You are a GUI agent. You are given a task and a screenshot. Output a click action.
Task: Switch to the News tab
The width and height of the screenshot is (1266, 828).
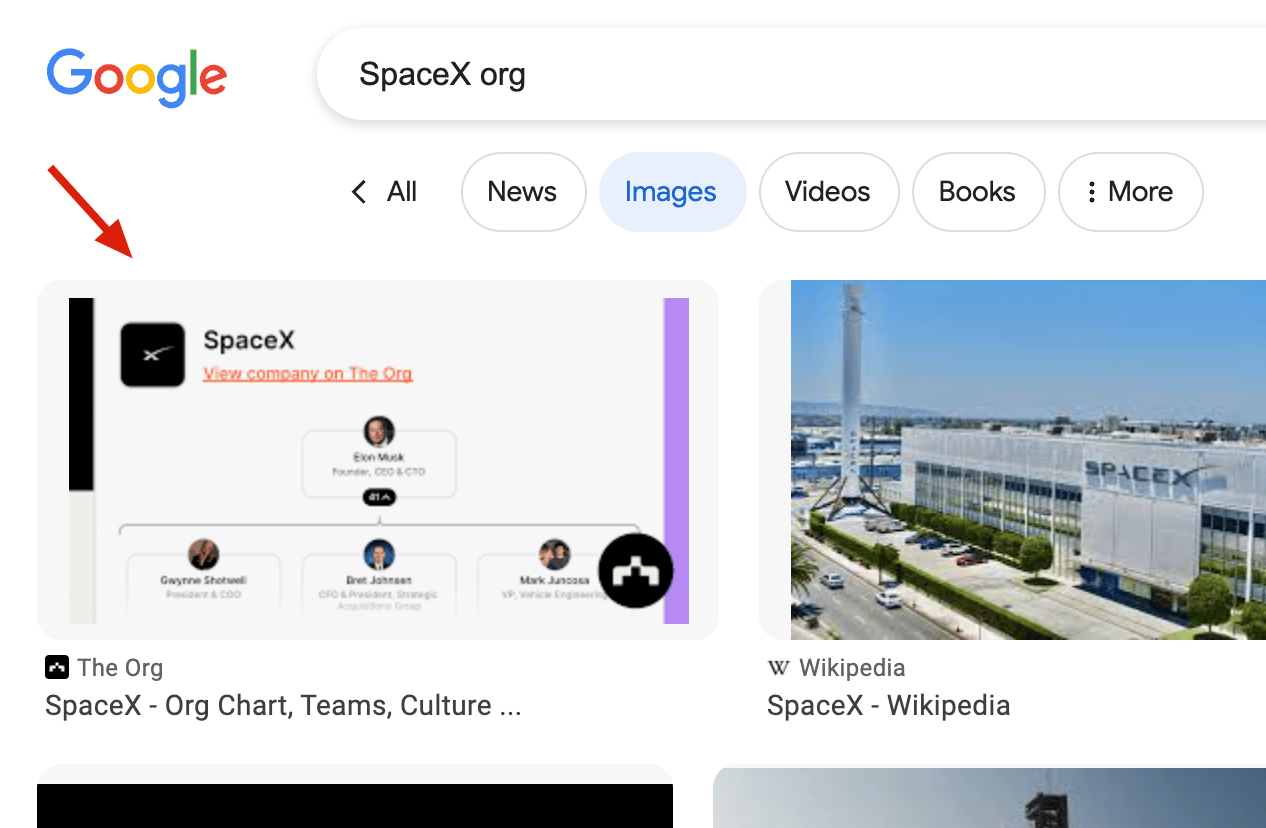(523, 192)
